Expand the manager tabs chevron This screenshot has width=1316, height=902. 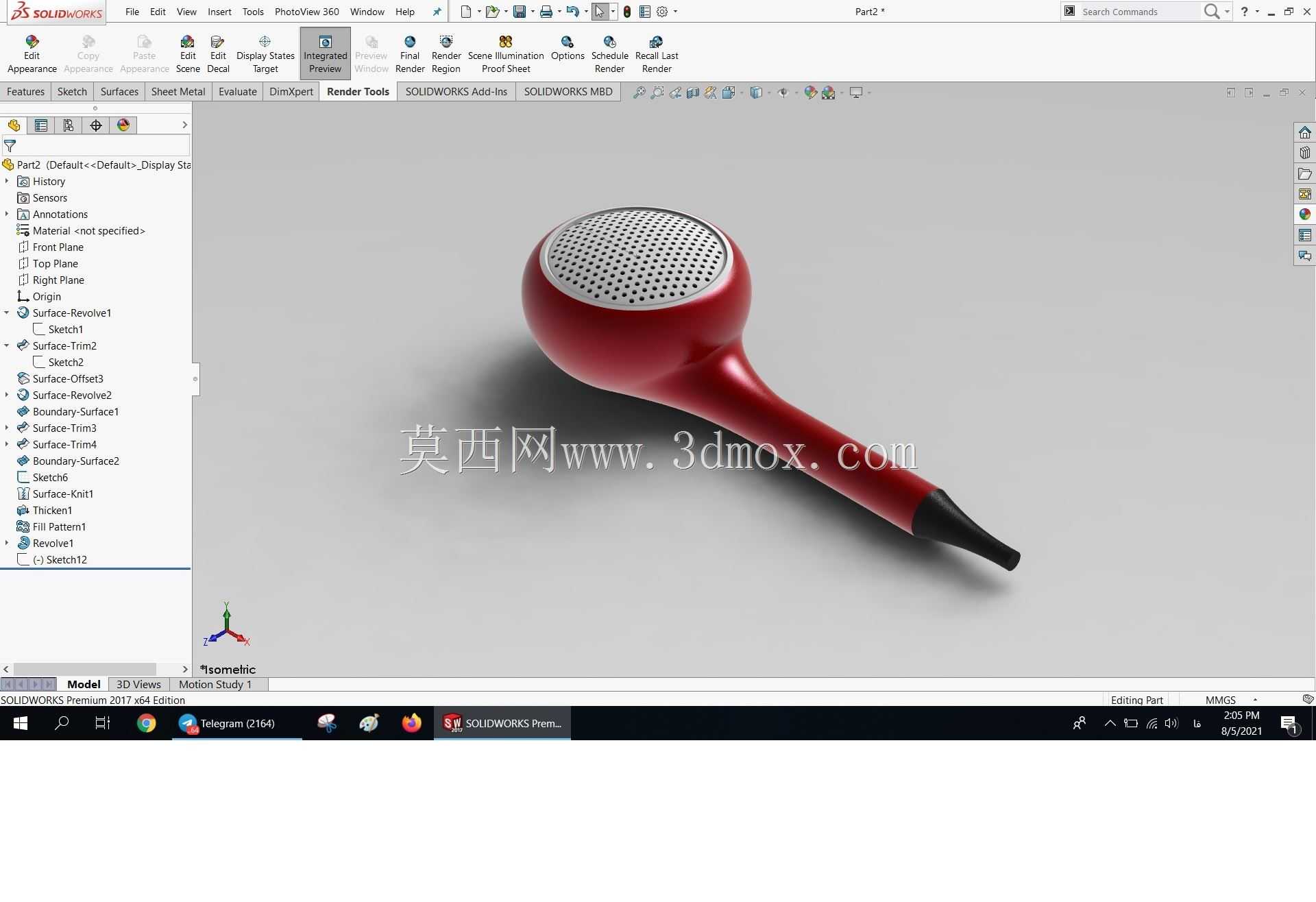click(x=184, y=125)
